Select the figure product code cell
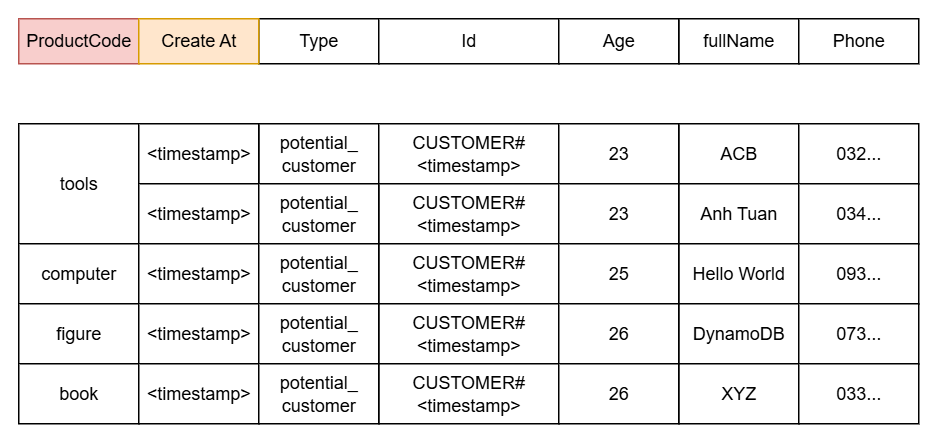Viewport: 939px width, 443px height. [79, 334]
